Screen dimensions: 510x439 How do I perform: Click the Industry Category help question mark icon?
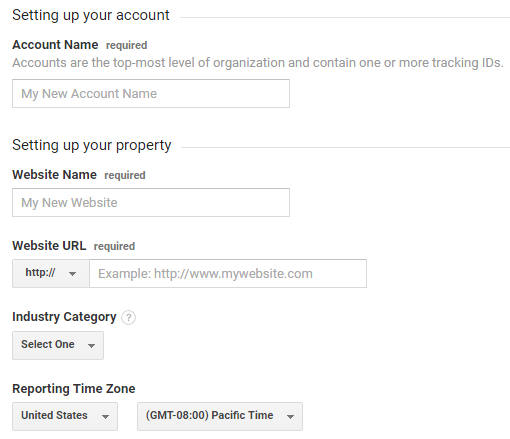point(128,317)
